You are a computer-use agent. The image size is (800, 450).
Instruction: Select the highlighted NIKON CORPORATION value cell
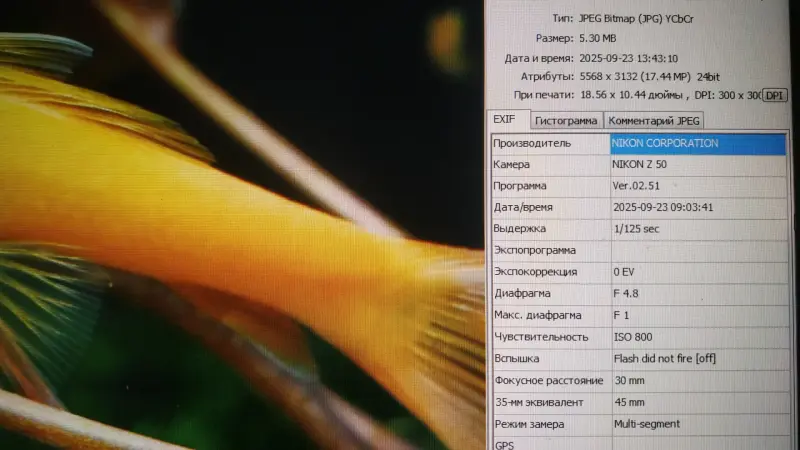[698, 143]
